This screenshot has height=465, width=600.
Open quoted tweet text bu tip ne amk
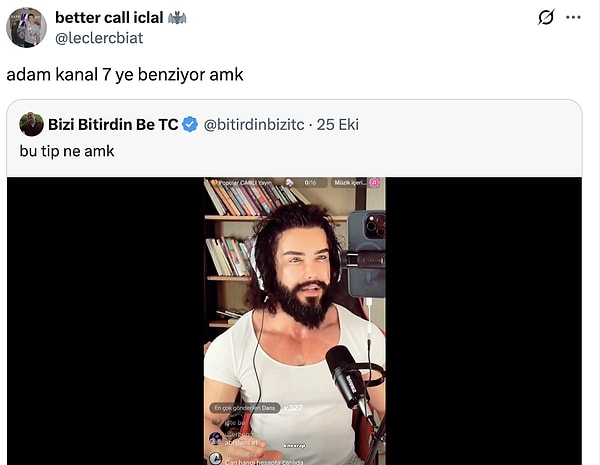67,151
